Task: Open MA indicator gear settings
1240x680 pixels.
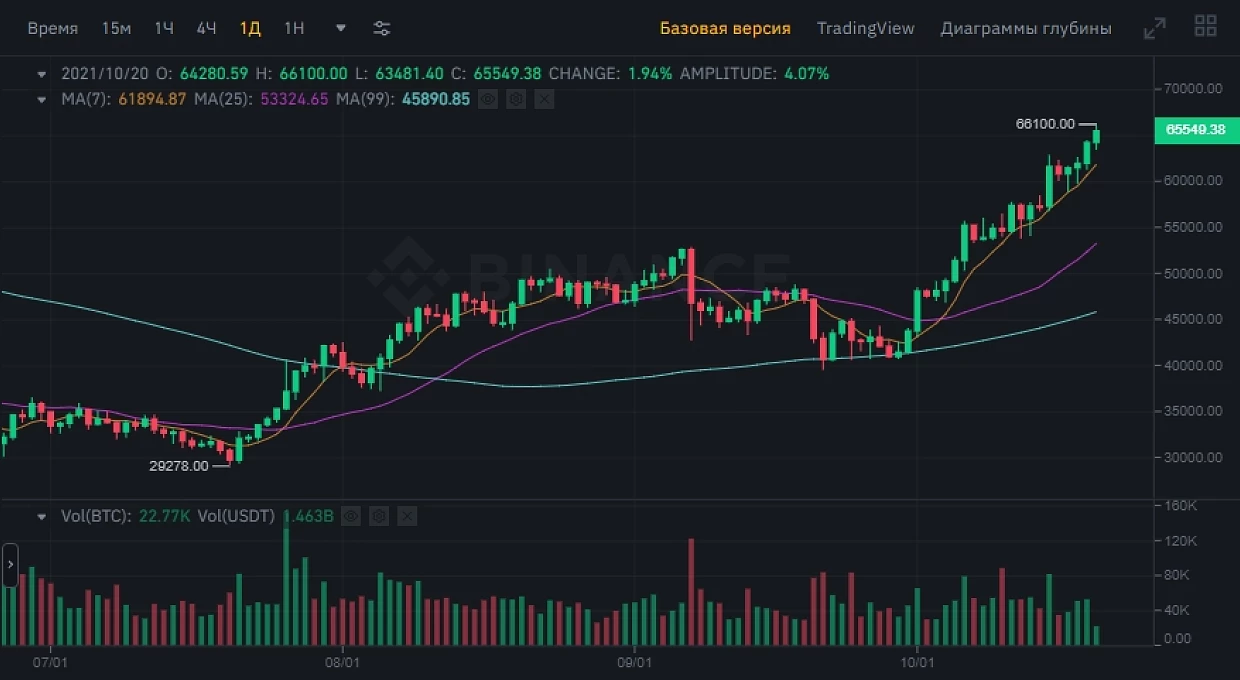Action: coord(516,99)
